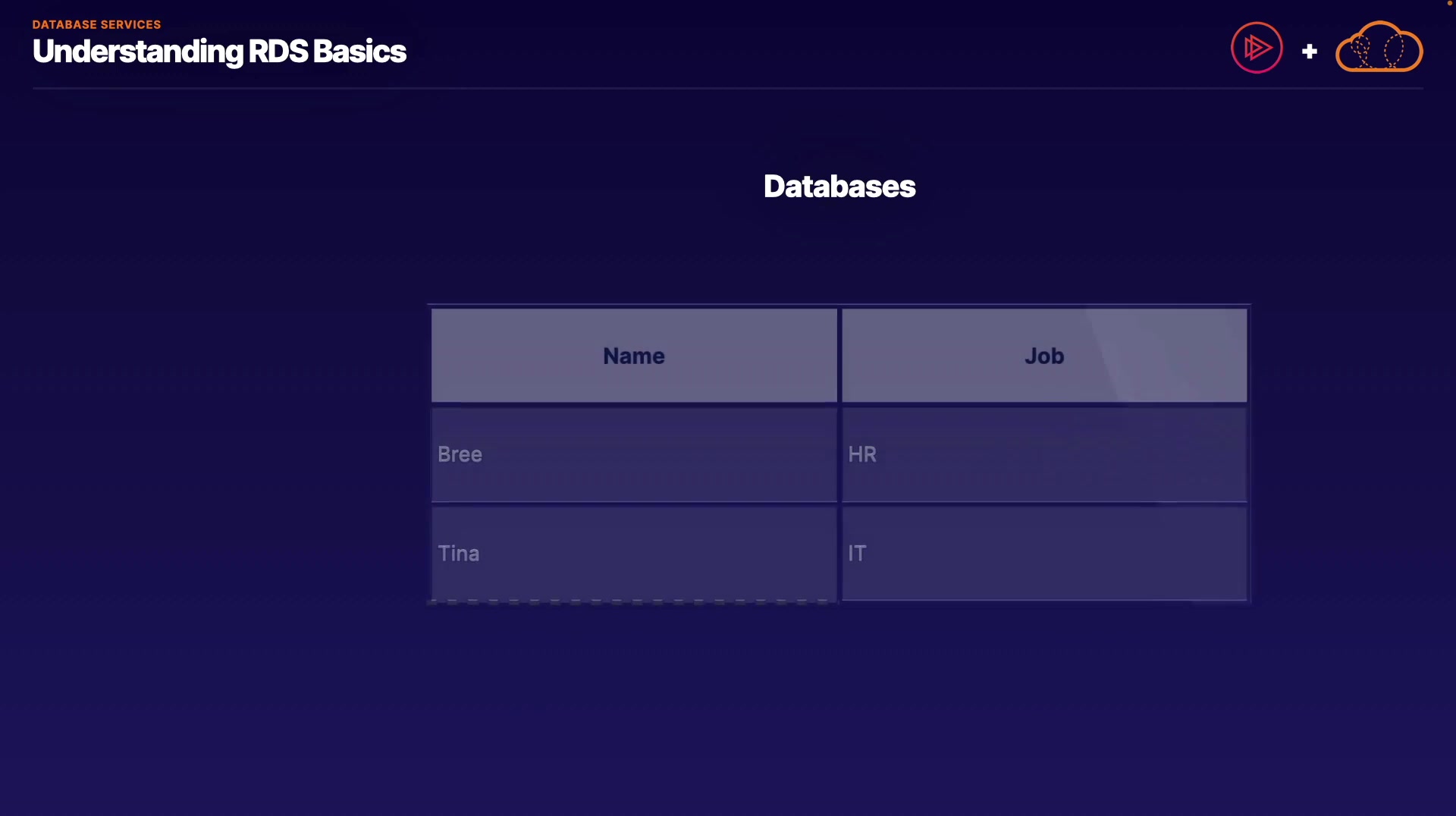Select the Job column header

(1044, 356)
